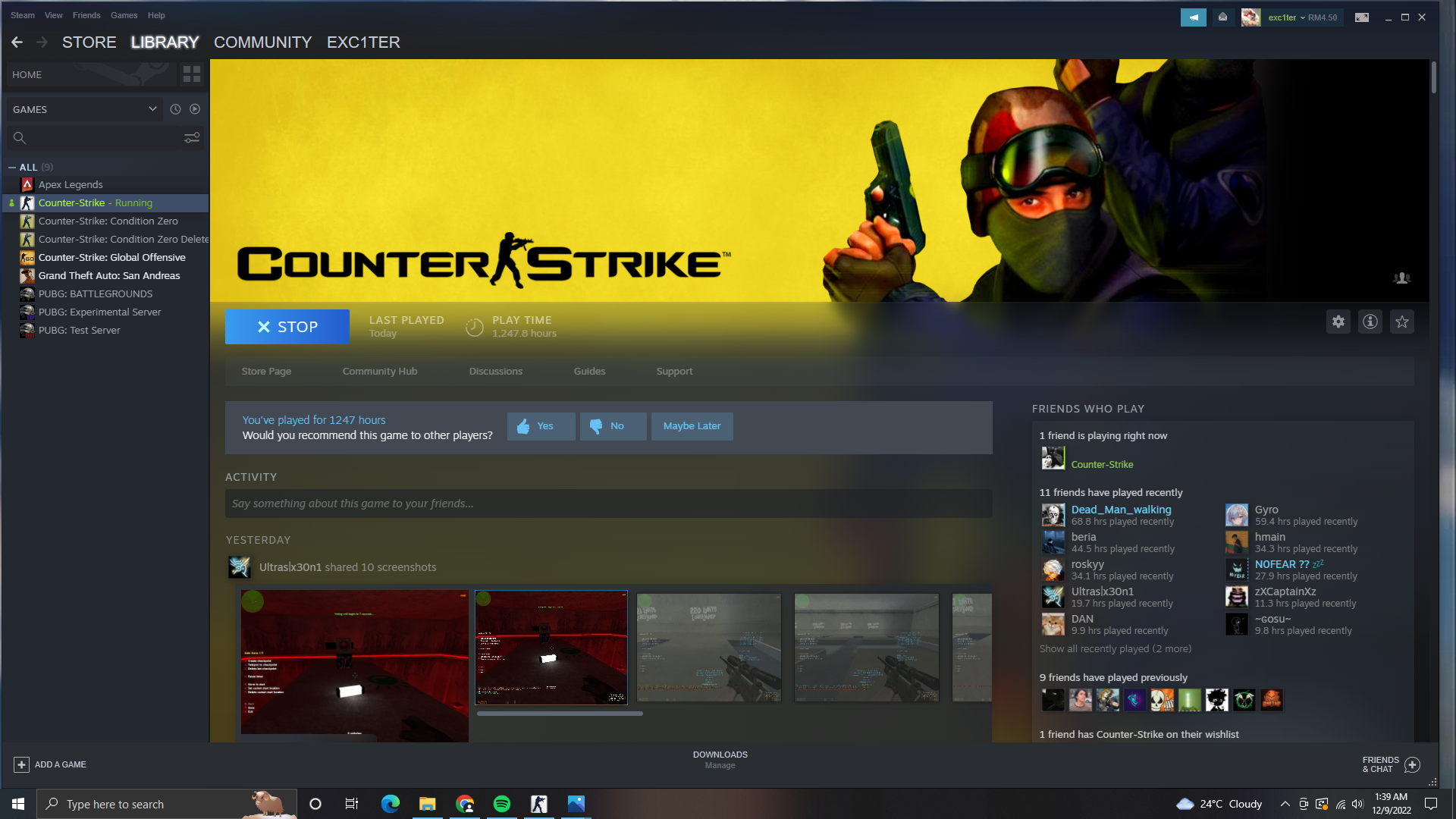Open the Friends menu

[x=86, y=15]
